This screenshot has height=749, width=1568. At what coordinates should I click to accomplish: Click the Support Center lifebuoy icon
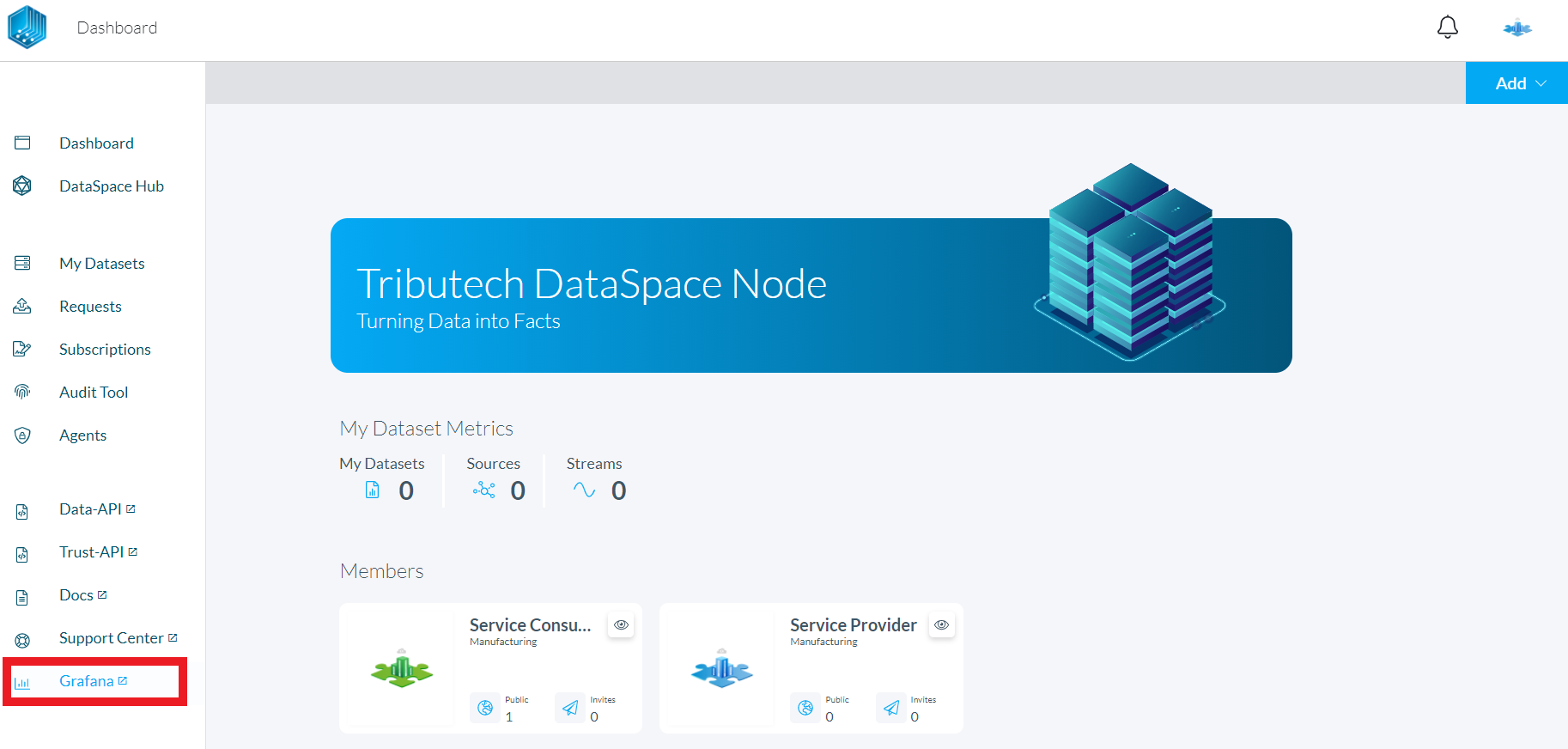pos(22,640)
